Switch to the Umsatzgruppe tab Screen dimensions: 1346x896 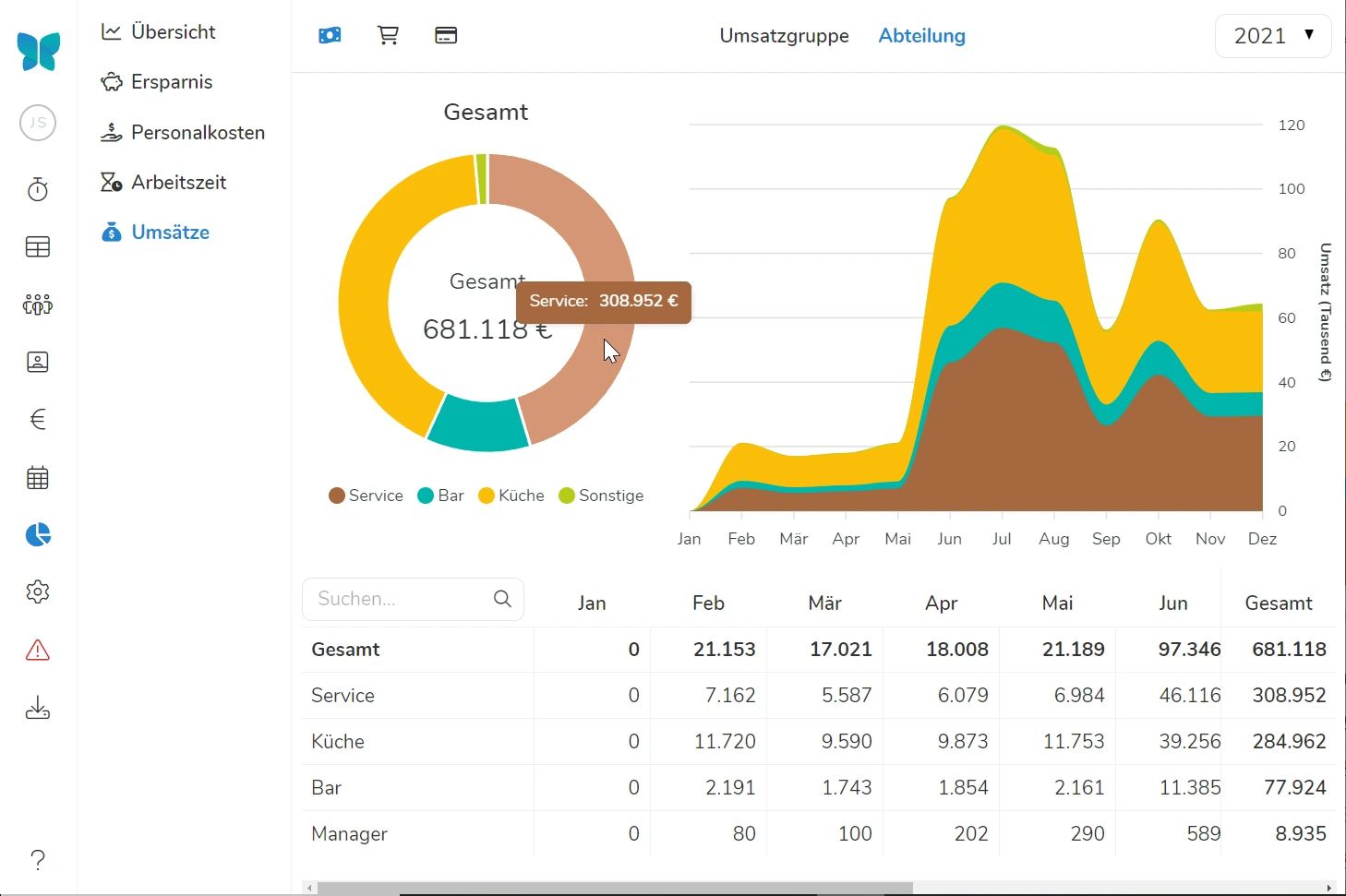coord(784,36)
